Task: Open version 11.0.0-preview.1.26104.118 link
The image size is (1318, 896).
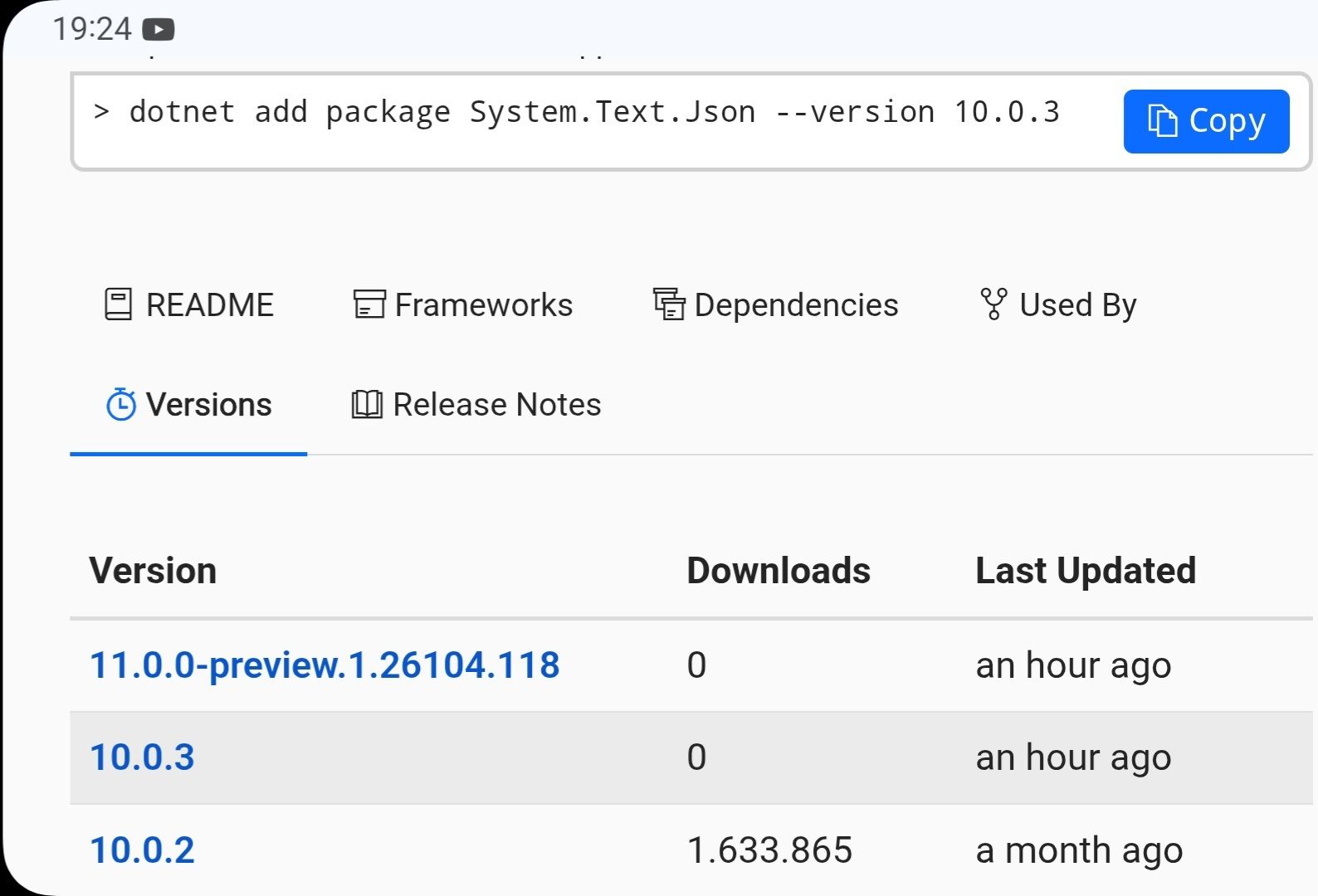Action: (x=325, y=665)
